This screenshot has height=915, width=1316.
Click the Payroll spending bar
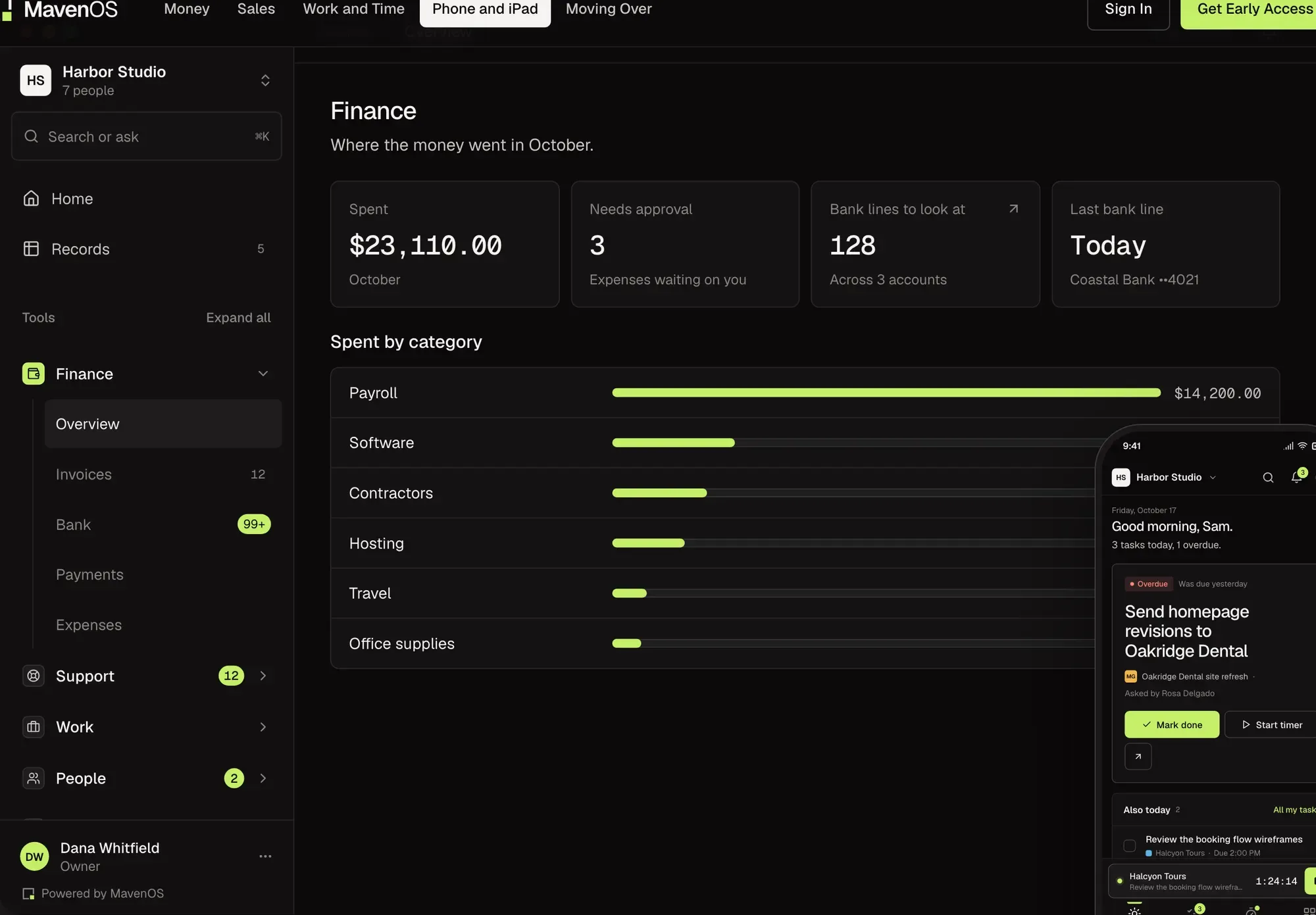pyautogui.click(x=886, y=393)
